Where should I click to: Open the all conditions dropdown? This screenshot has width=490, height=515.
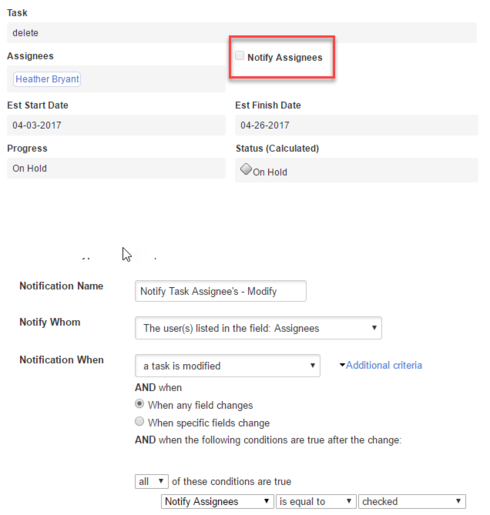click(x=152, y=481)
